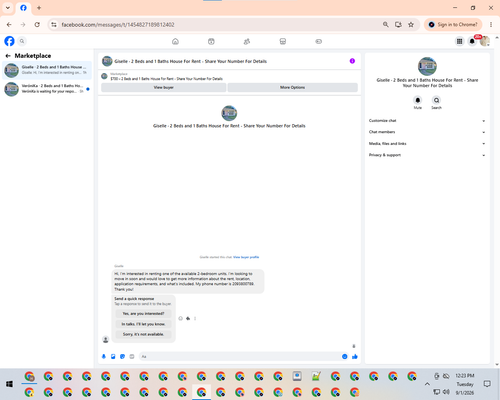Go to the Home feed icon
Screen dimensions: 500x400
175,41
